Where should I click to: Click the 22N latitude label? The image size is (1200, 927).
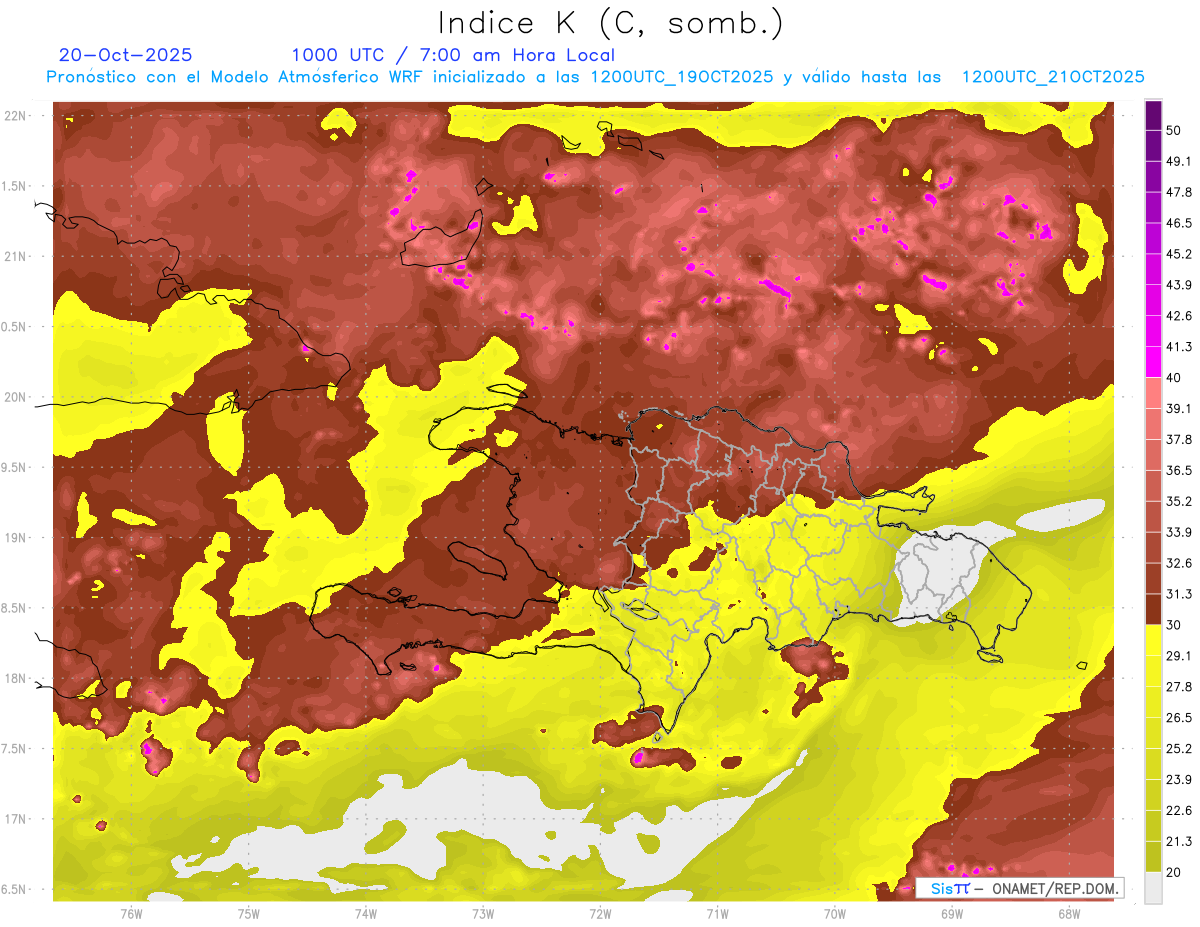(17, 116)
